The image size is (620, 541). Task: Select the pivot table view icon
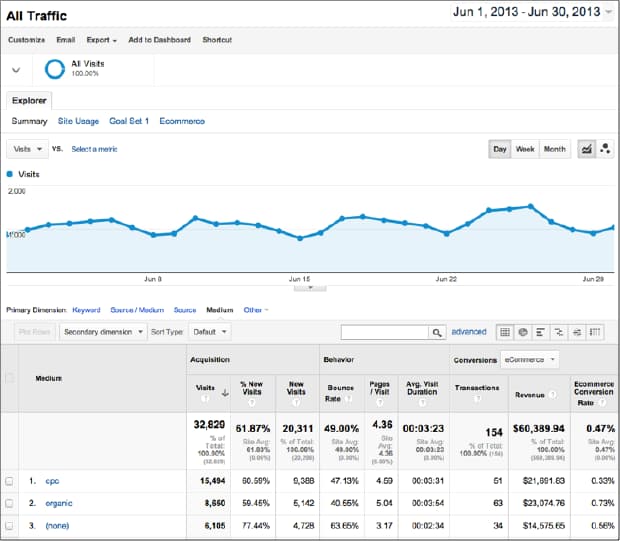click(595, 332)
